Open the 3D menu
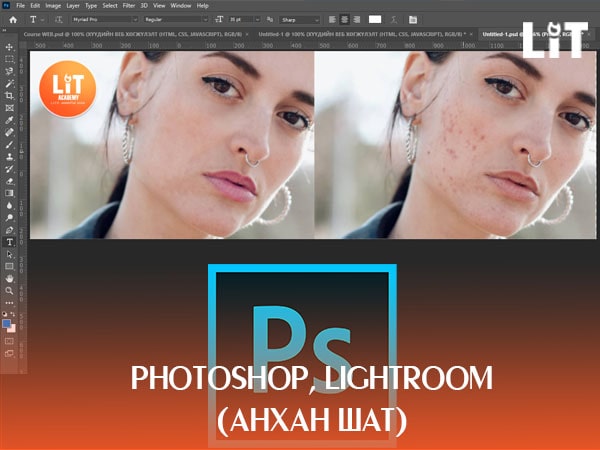The image size is (600, 450). coord(144,6)
